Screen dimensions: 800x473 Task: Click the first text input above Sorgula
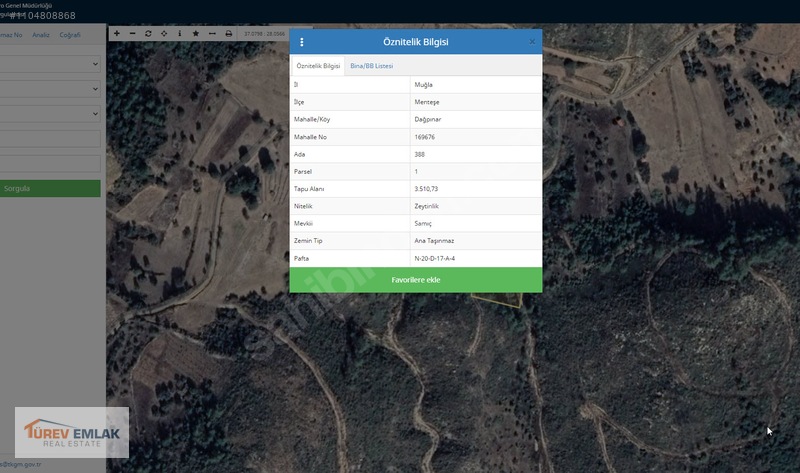click(50, 139)
